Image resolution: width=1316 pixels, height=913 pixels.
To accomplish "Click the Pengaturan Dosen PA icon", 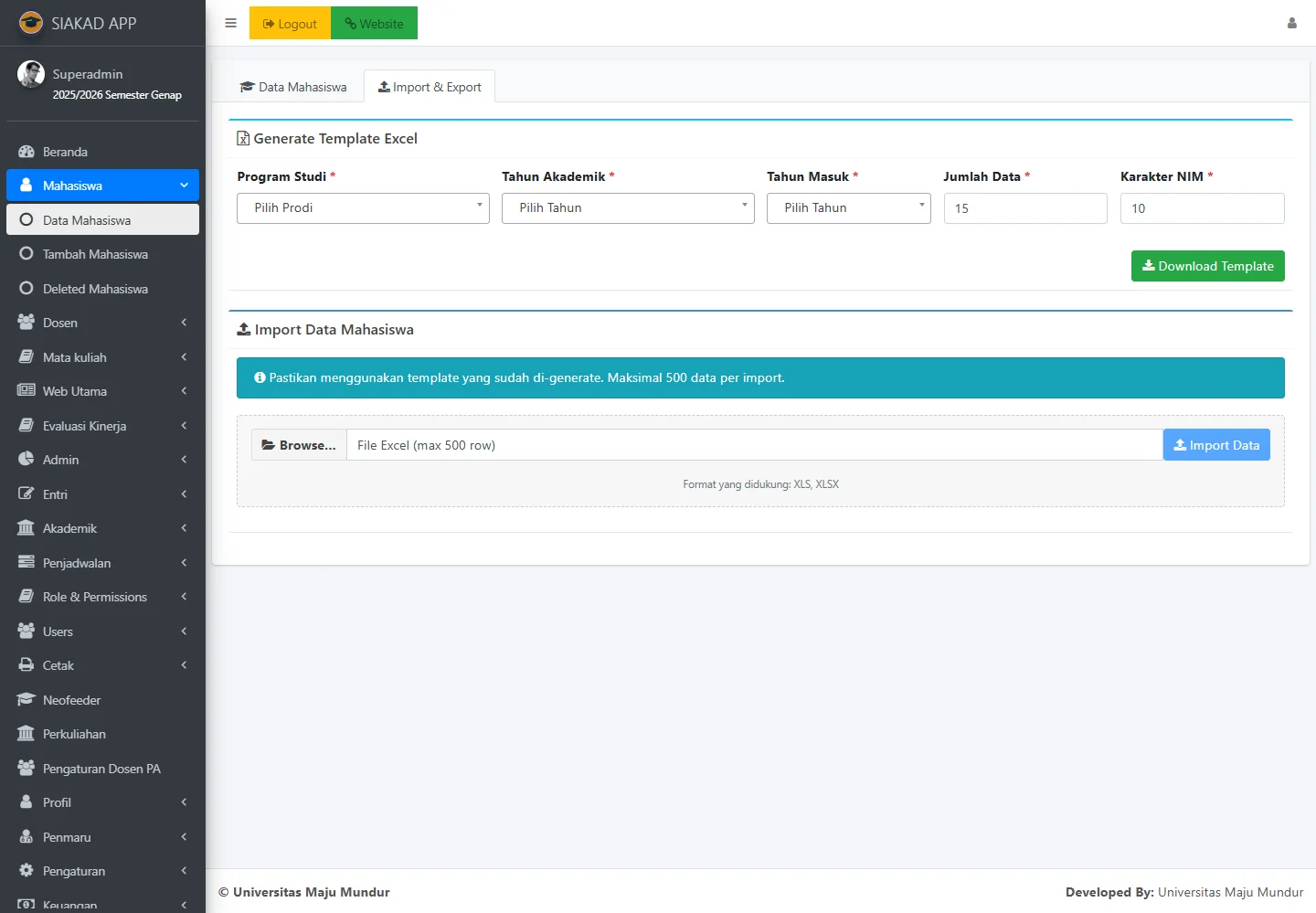I will coord(27,769).
